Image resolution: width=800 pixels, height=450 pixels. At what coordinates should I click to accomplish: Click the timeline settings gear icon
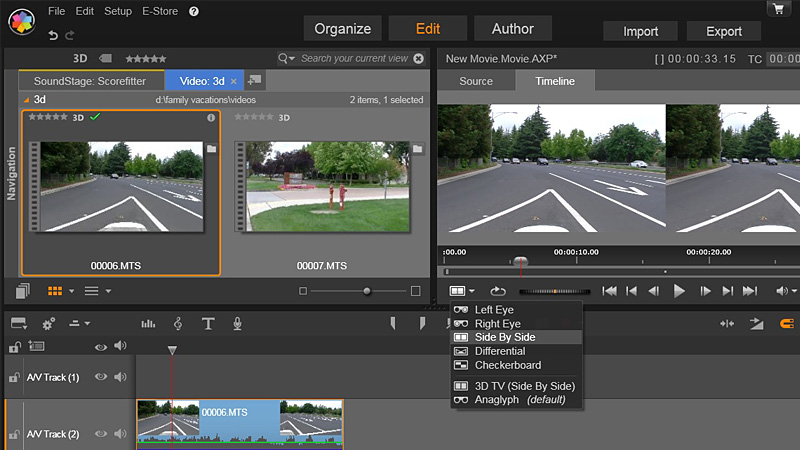[x=48, y=323]
